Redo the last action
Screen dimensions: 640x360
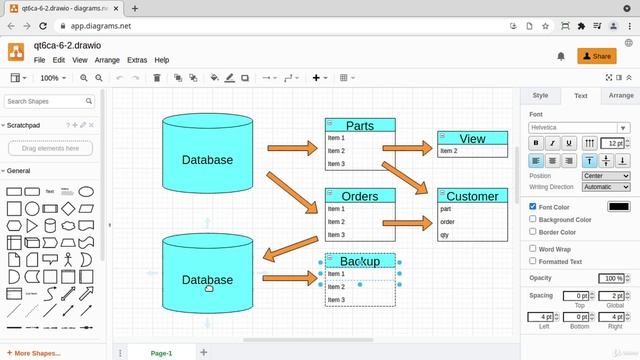(x=135, y=78)
